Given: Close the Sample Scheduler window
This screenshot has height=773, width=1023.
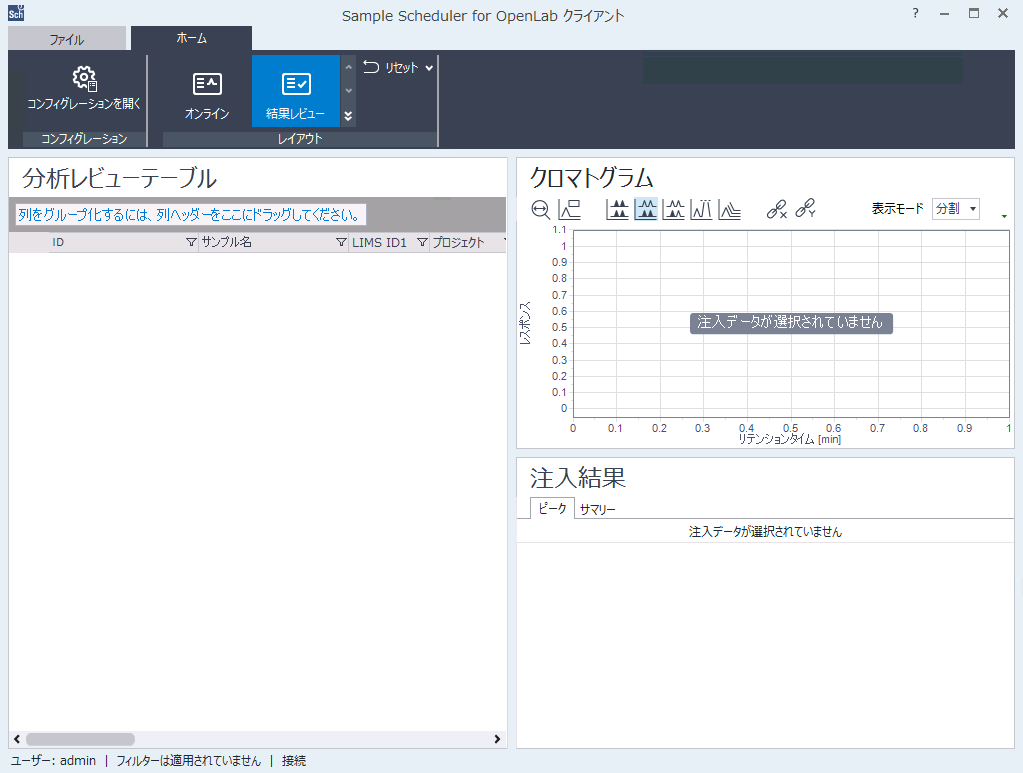Looking at the screenshot, I should click(1003, 13).
